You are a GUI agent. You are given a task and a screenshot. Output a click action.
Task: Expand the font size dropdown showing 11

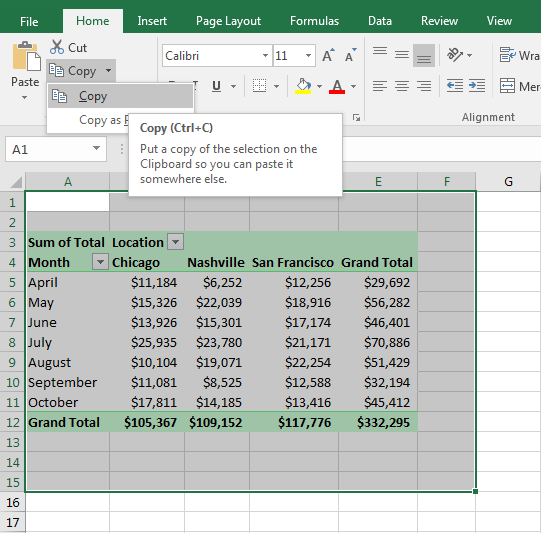pos(308,55)
